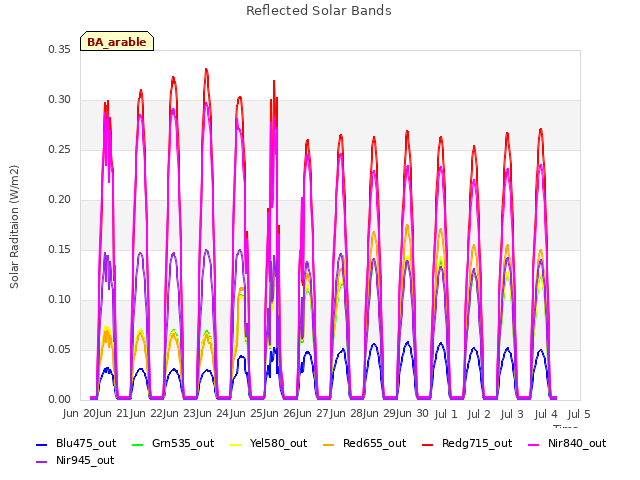Toggle the Blu475_out series label
This screenshot has height=480, width=640.
click(86, 444)
